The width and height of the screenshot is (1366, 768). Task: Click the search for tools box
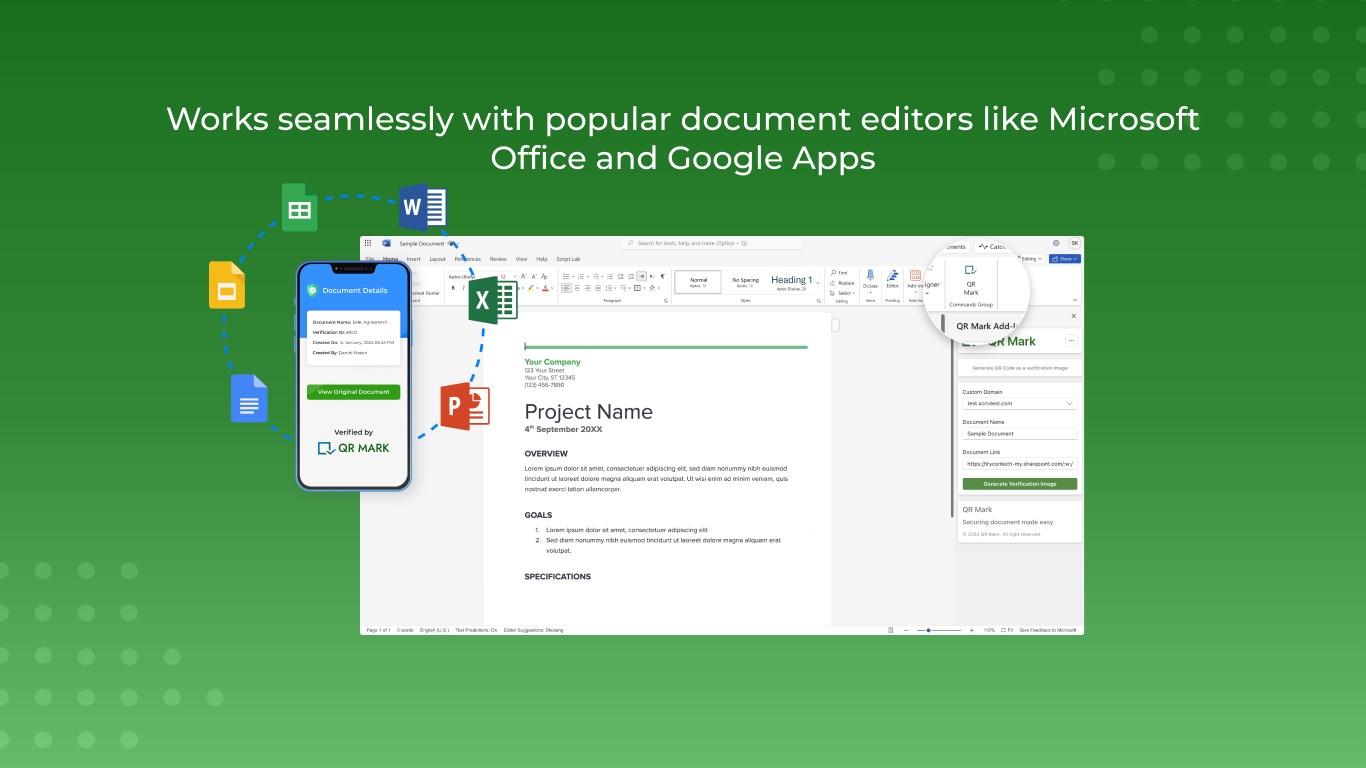click(712, 243)
